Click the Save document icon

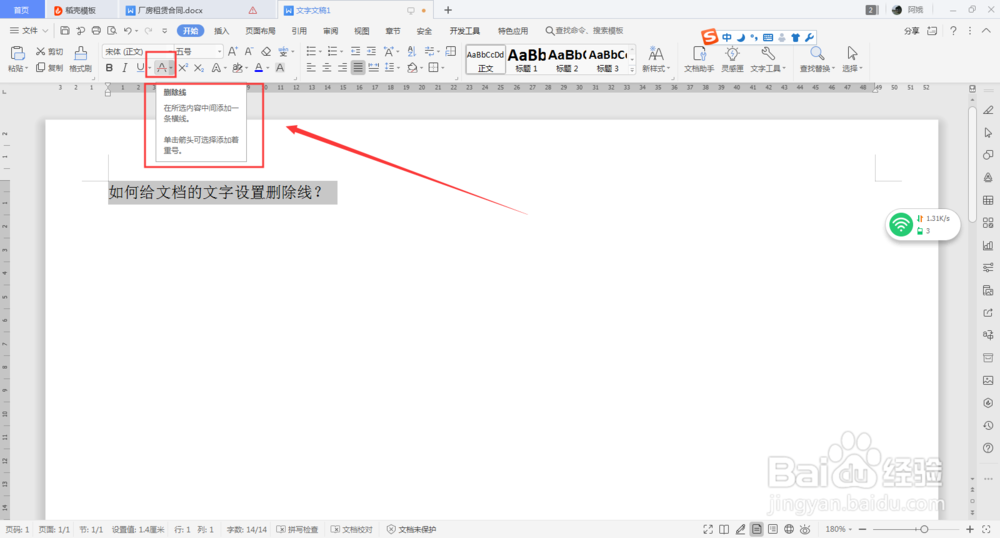tap(64, 31)
